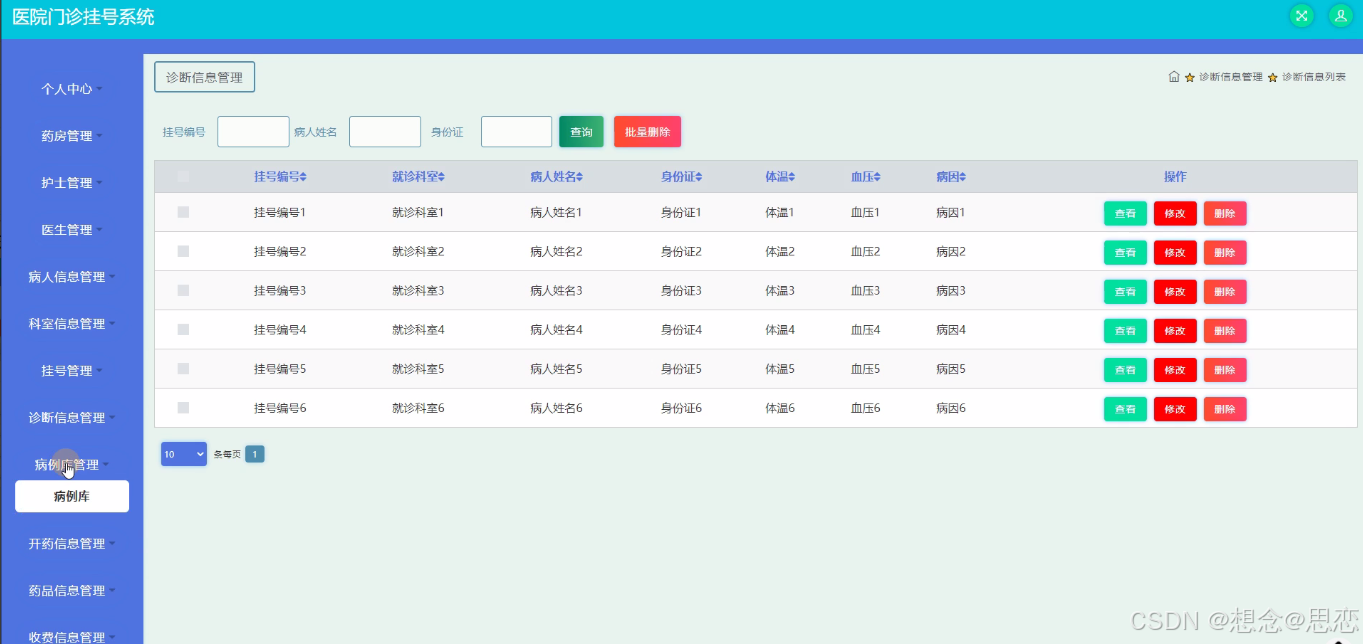Expand the 诊断信息管理 sidebar menu

(x=71, y=418)
